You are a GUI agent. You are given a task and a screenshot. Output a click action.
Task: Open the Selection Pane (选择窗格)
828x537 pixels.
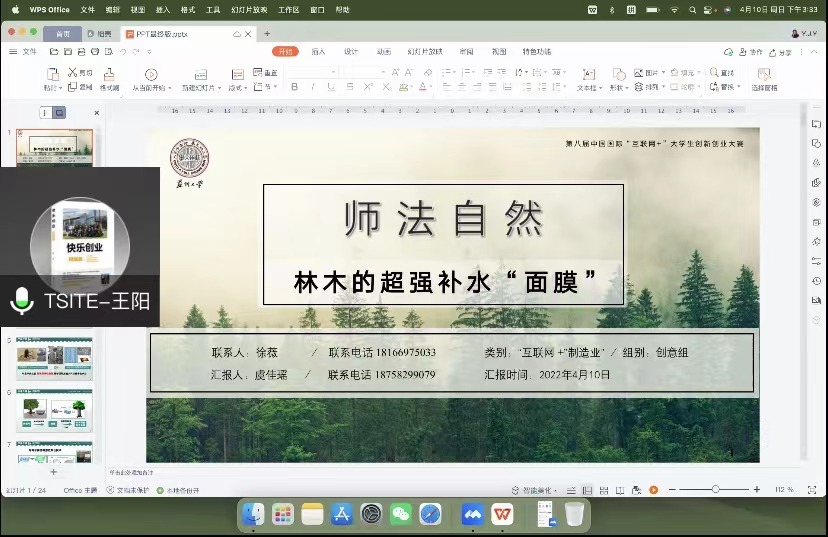click(x=764, y=76)
